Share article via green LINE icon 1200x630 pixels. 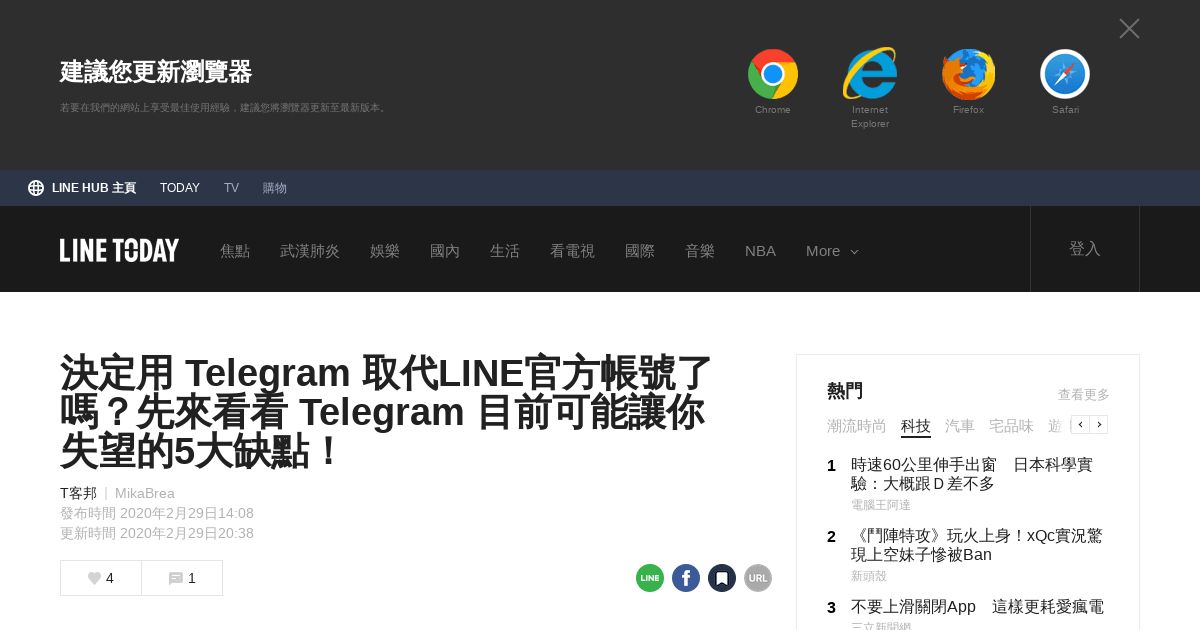click(650, 578)
